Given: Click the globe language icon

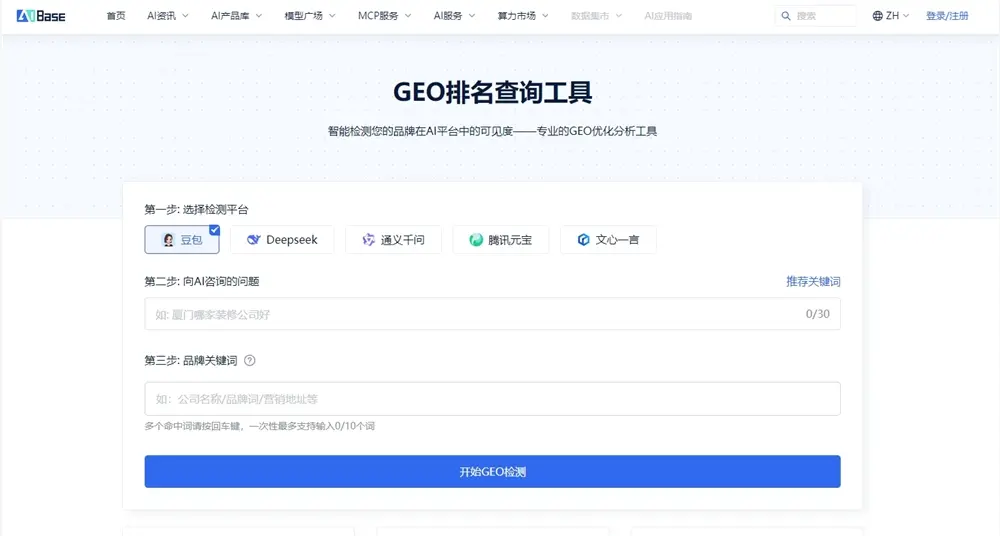Looking at the screenshot, I should (877, 16).
